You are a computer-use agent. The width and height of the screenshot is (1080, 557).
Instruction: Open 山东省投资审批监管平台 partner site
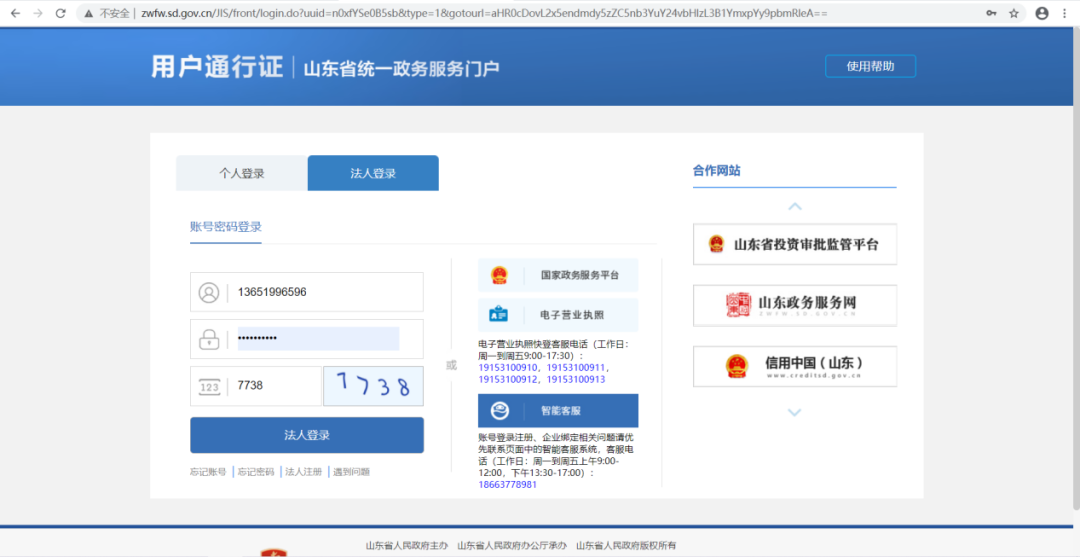coord(795,244)
